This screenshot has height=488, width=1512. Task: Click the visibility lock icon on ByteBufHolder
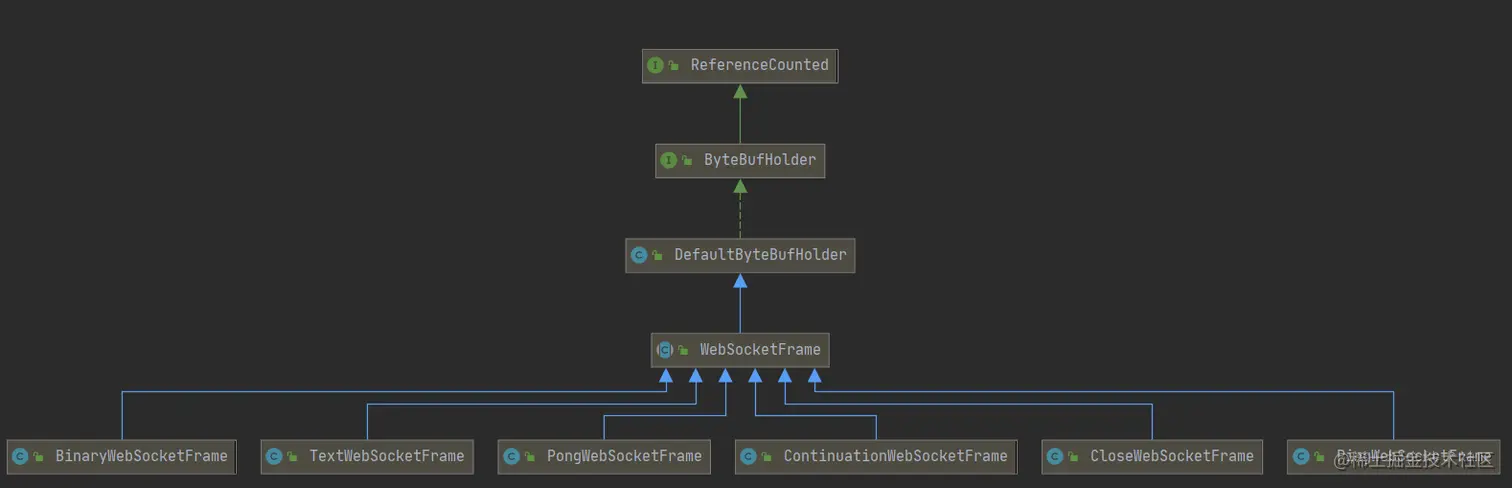click(x=688, y=161)
